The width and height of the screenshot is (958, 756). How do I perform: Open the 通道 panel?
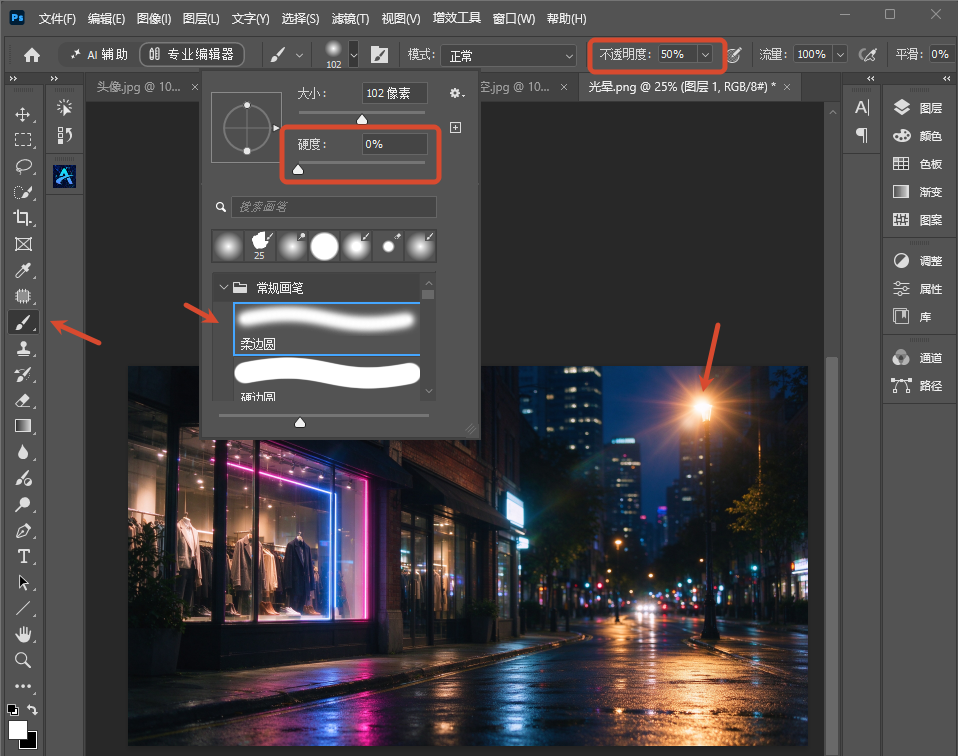tap(918, 358)
